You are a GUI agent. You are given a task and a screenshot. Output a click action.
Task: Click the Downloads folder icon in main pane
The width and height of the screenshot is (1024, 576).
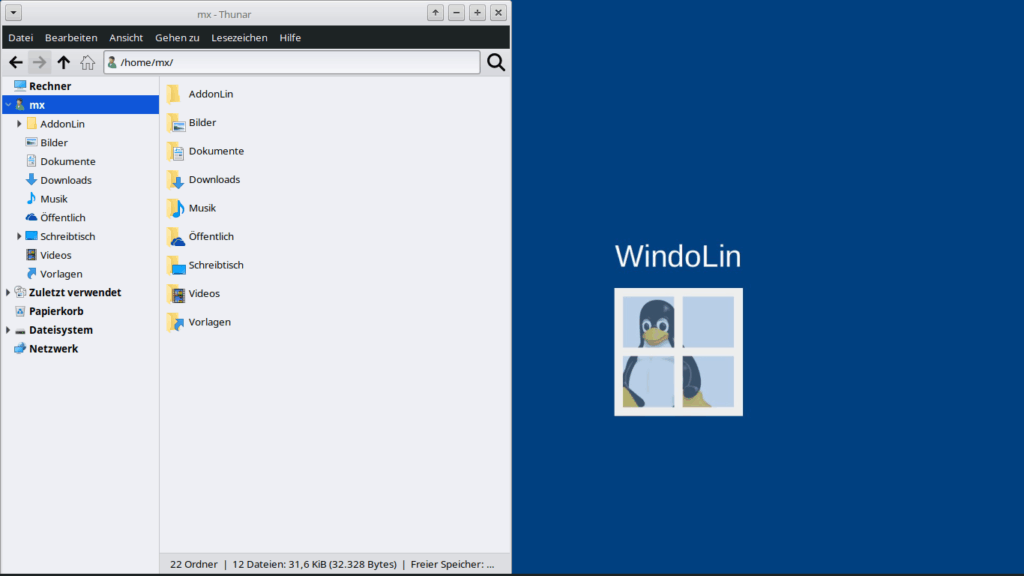175,180
